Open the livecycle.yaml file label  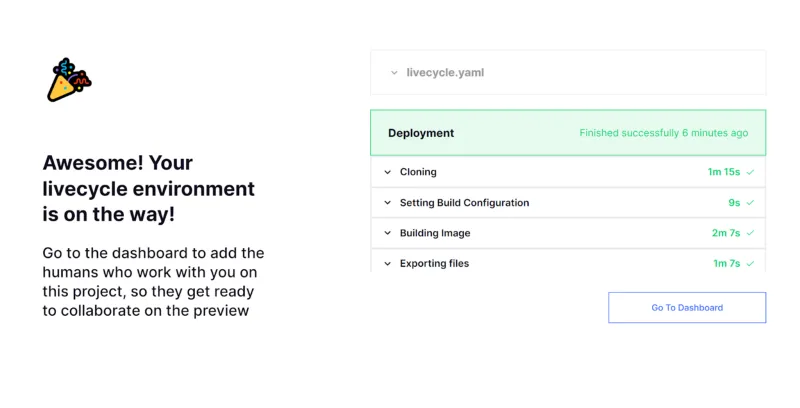coord(445,72)
